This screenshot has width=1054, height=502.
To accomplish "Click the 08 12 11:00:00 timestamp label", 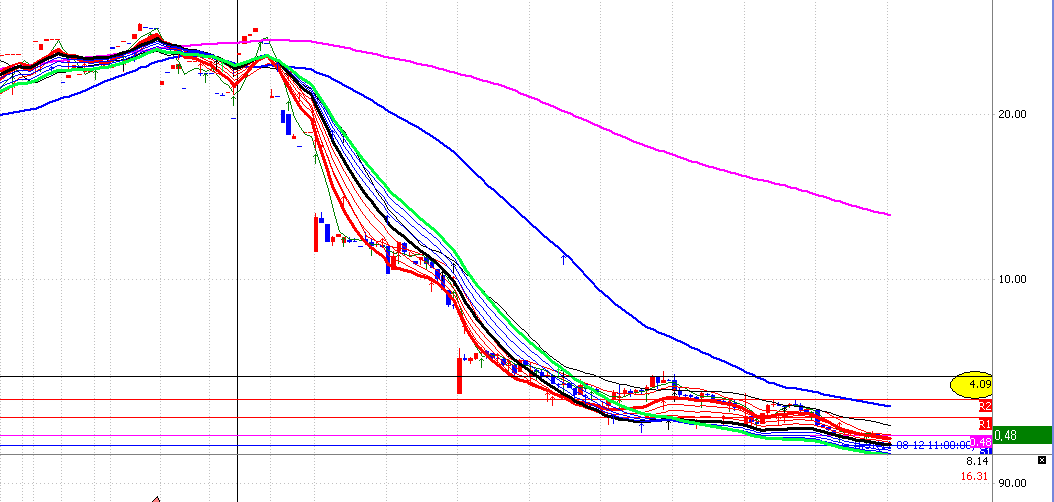I will pyautogui.click(x=933, y=445).
